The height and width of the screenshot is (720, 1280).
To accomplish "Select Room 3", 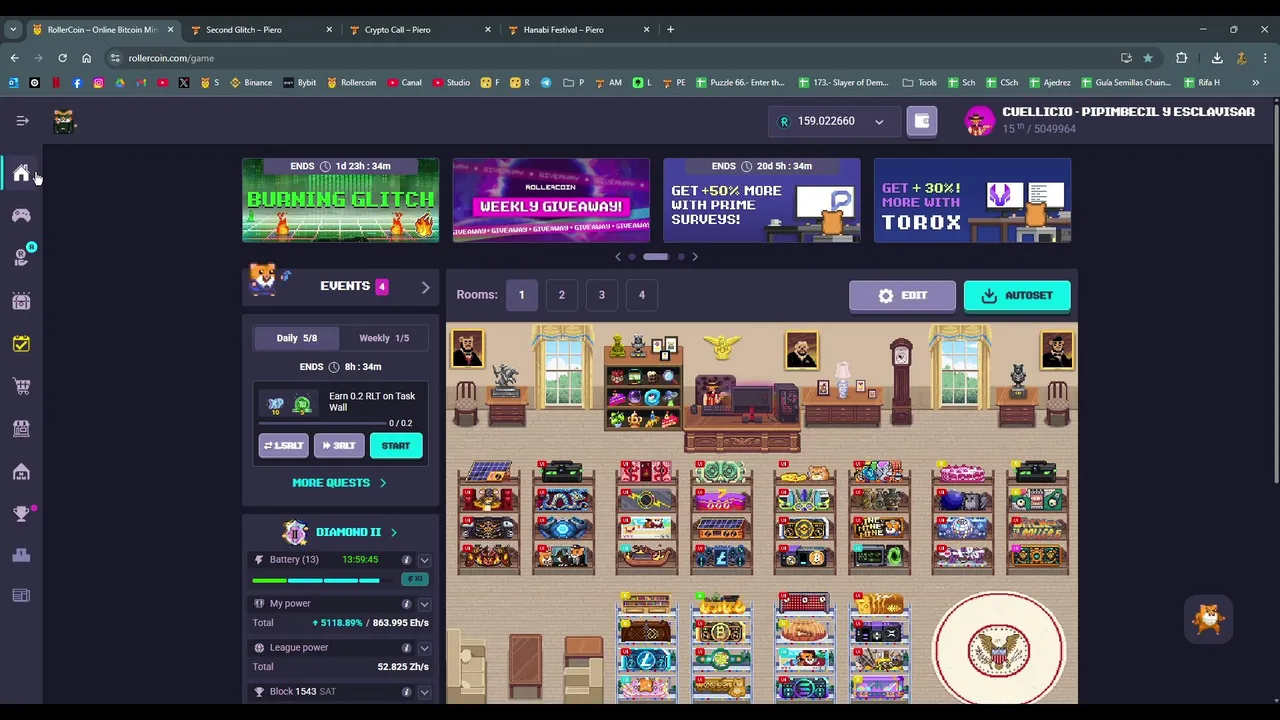I will tap(601, 295).
